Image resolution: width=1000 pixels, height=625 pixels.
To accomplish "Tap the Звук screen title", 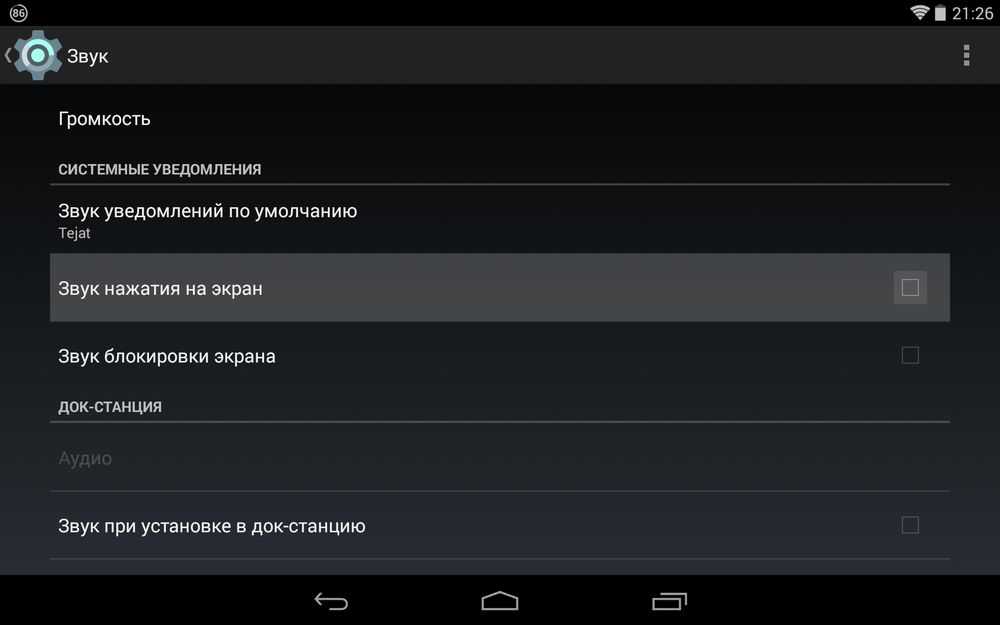I will [87, 56].
